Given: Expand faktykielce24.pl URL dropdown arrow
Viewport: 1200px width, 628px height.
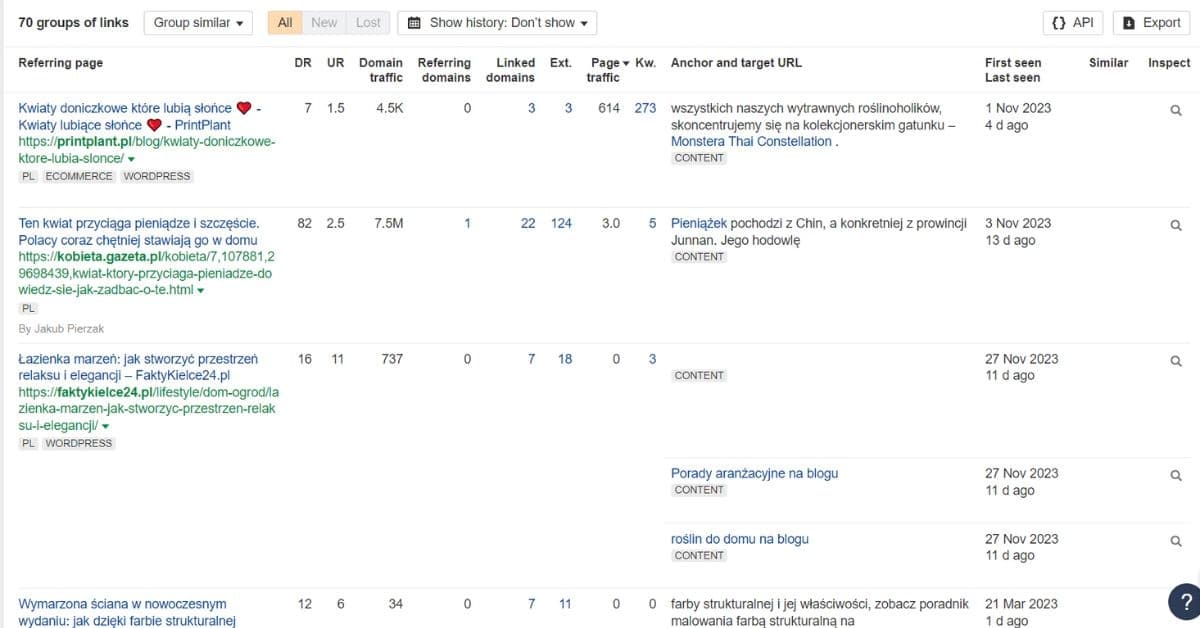Looking at the screenshot, I should tap(105, 427).
